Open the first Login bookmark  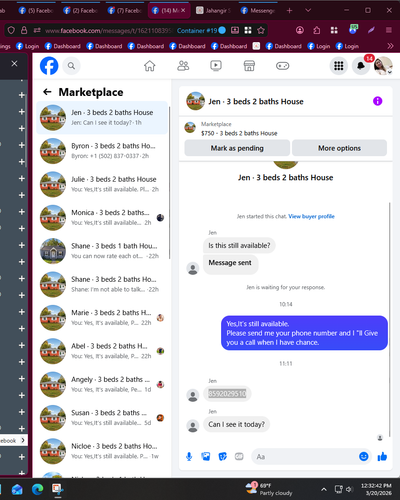coord(27,46)
